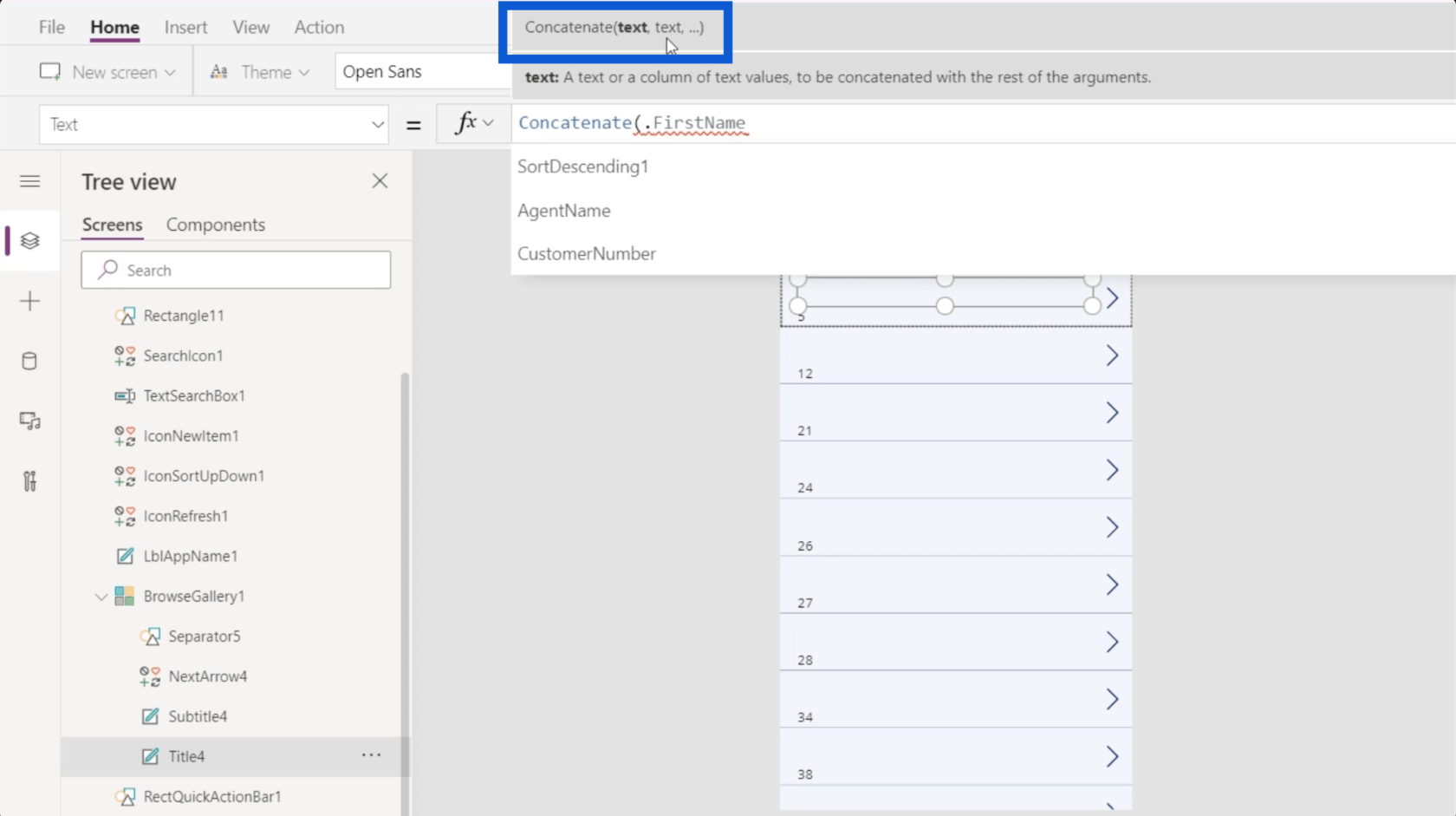Click the next arrow on gallery row 34
The image size is (1456, 816).
[x=1112, y=699]
